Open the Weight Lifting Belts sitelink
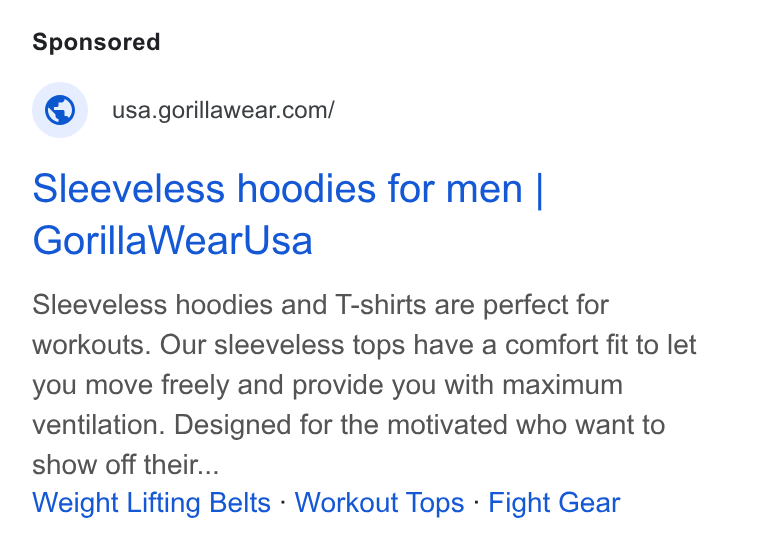The width and height of the screenshot is (760, 546). (151, 502)
